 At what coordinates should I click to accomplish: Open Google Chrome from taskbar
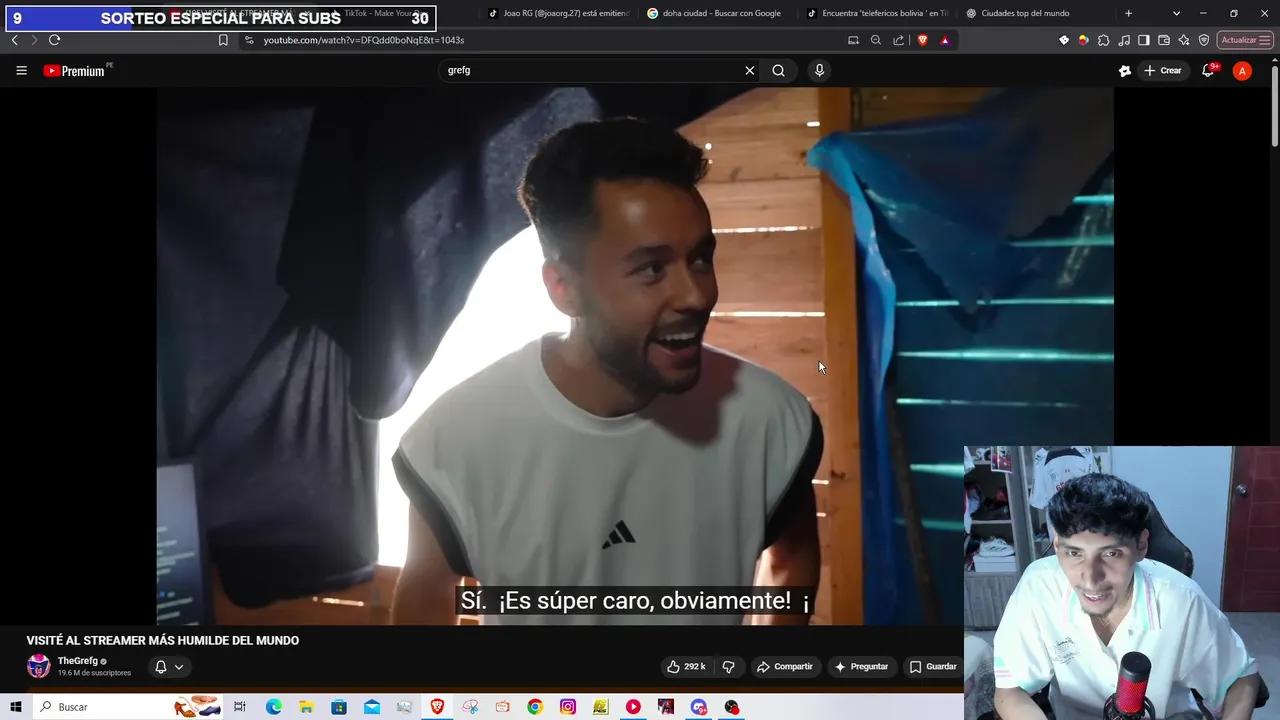point(535,707)
